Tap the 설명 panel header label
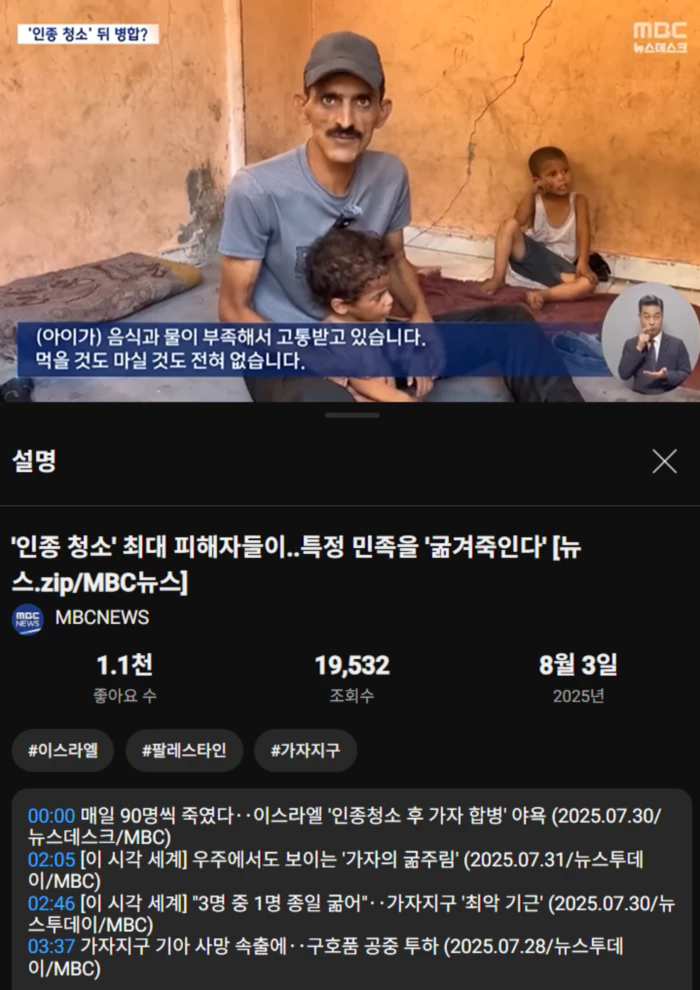Image resolution: width=700 pixels, height=990 pixels. (x=34, y=462)
